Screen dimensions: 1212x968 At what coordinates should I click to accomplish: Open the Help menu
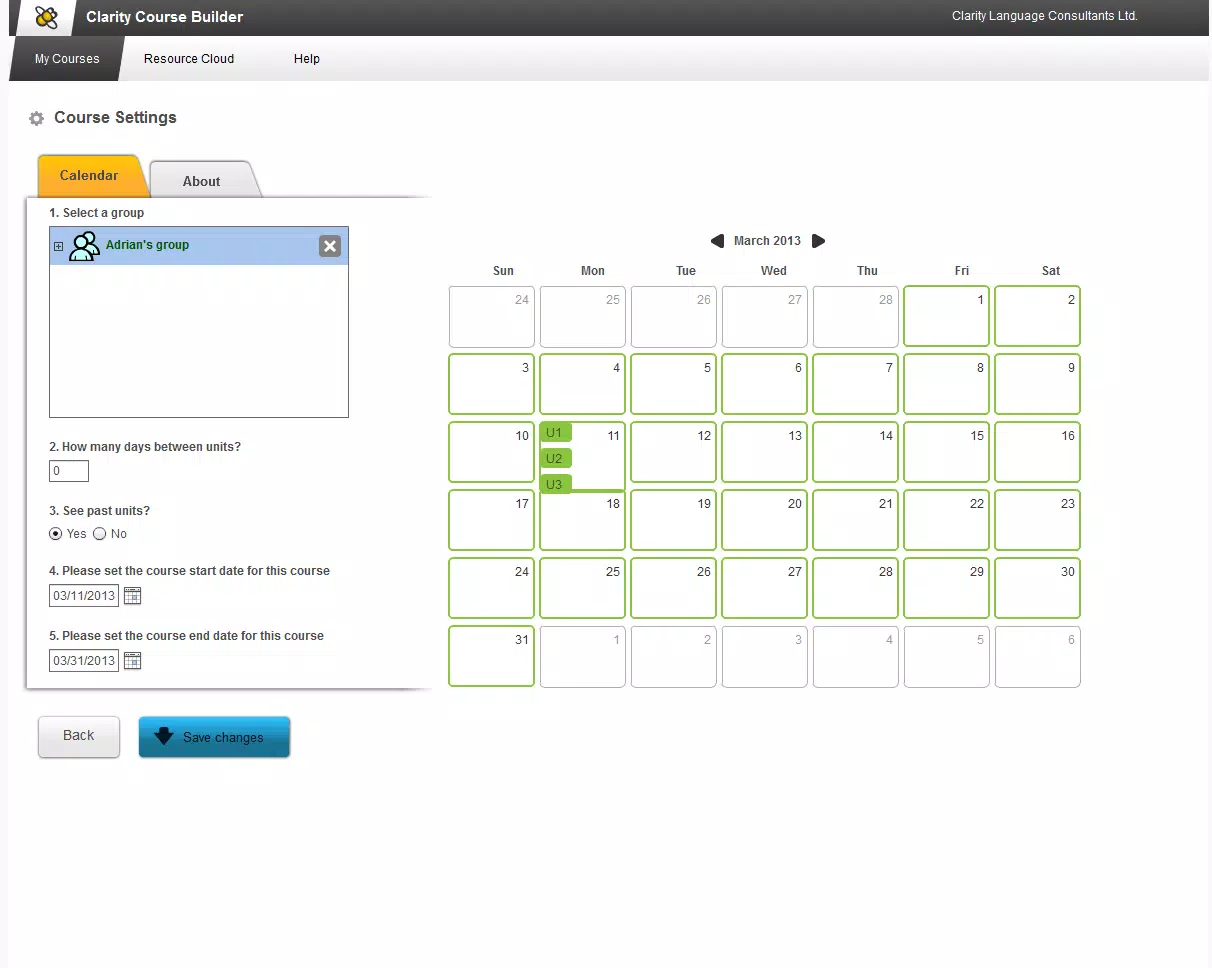[307, 59]
